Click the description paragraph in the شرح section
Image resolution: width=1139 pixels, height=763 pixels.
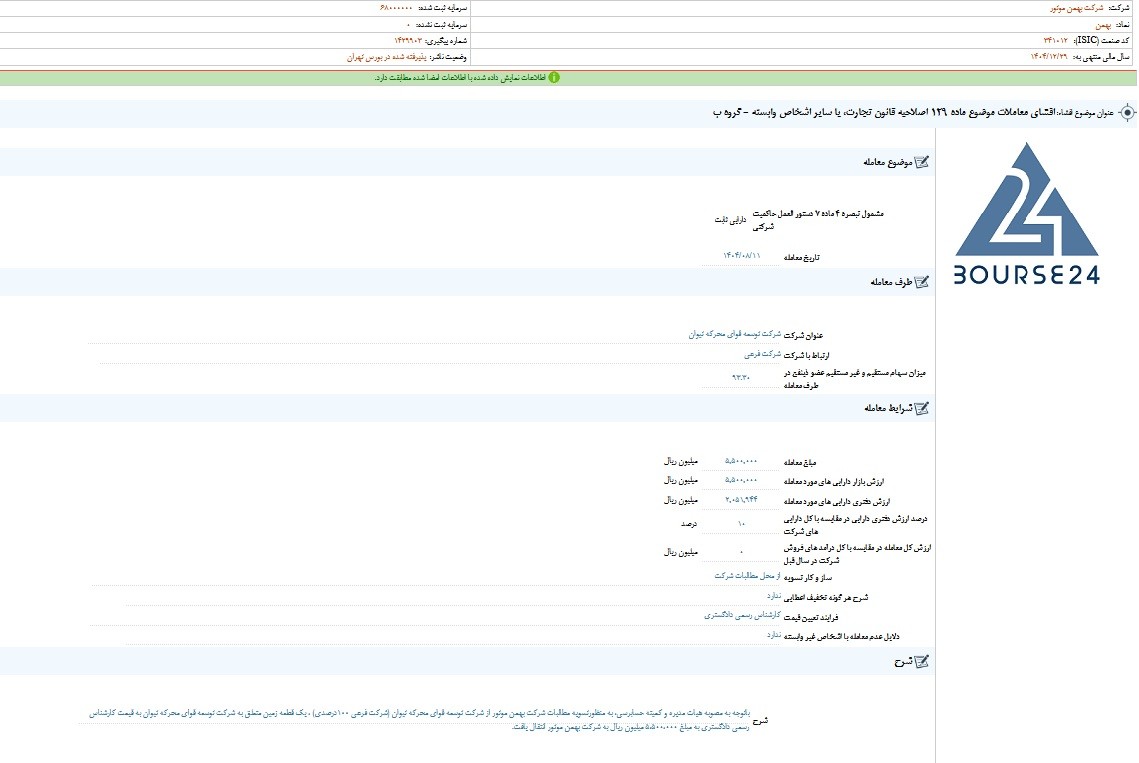click(420, 720)
